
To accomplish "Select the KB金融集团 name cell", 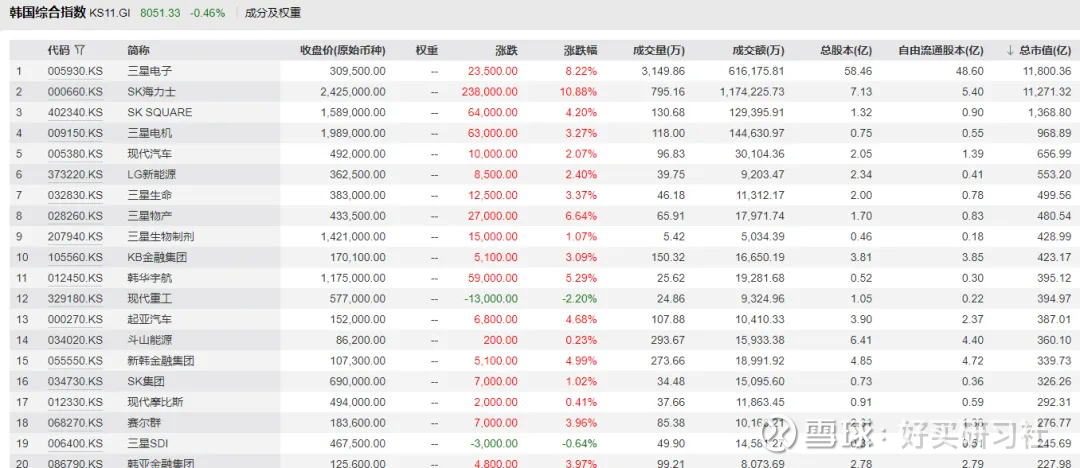I will click(x=157, y=257).
